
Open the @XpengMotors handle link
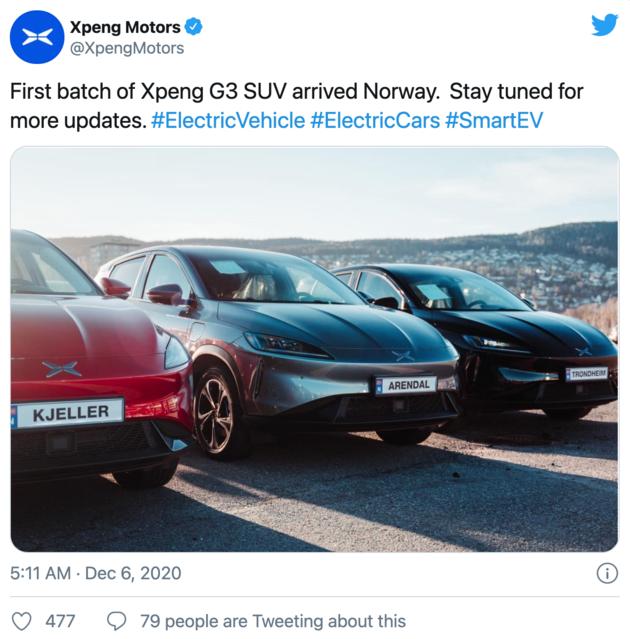pos(127,48)
